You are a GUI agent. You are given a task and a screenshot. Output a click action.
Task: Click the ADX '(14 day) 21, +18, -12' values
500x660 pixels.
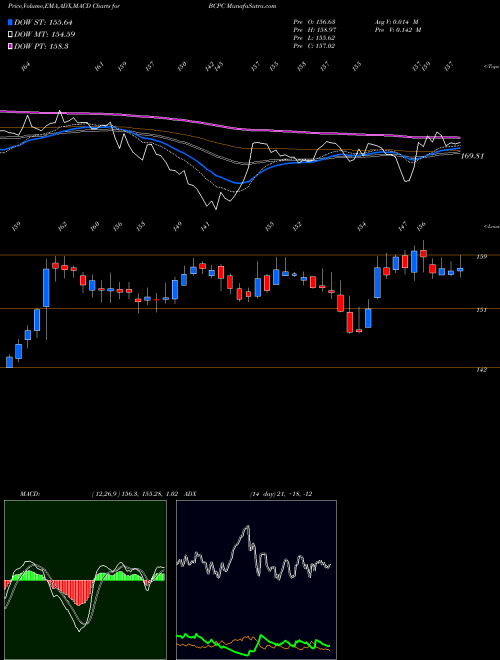tap(280, 493)
